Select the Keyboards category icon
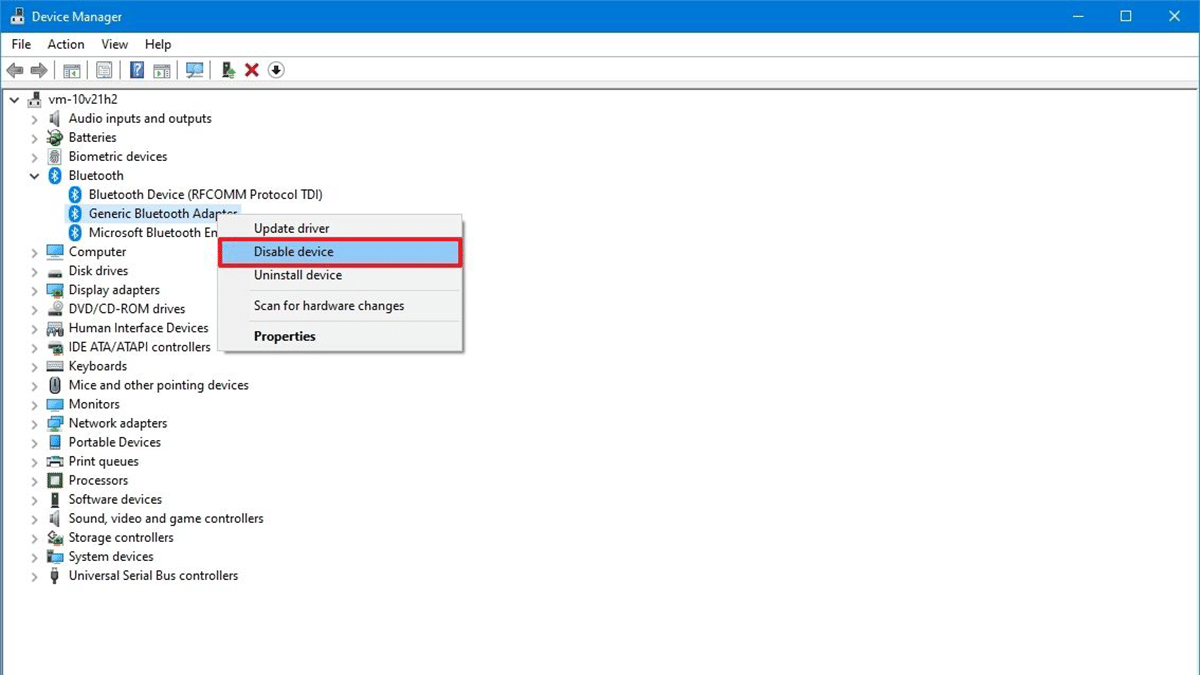Image resolution: width=1200 pixels, height=675 pixels. tap(55, 366)
